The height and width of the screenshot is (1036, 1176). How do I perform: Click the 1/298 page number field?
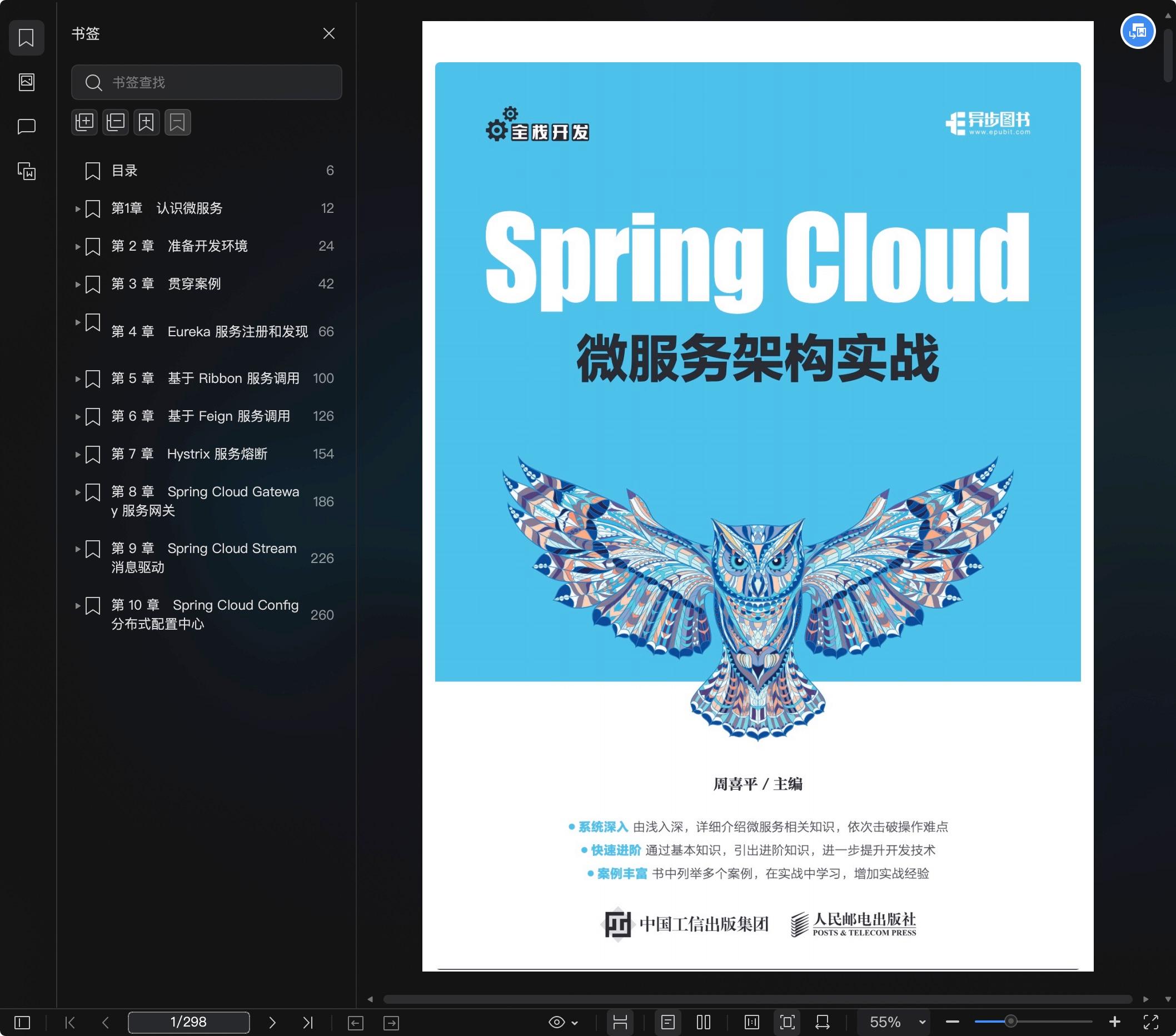coord(189,1022)
